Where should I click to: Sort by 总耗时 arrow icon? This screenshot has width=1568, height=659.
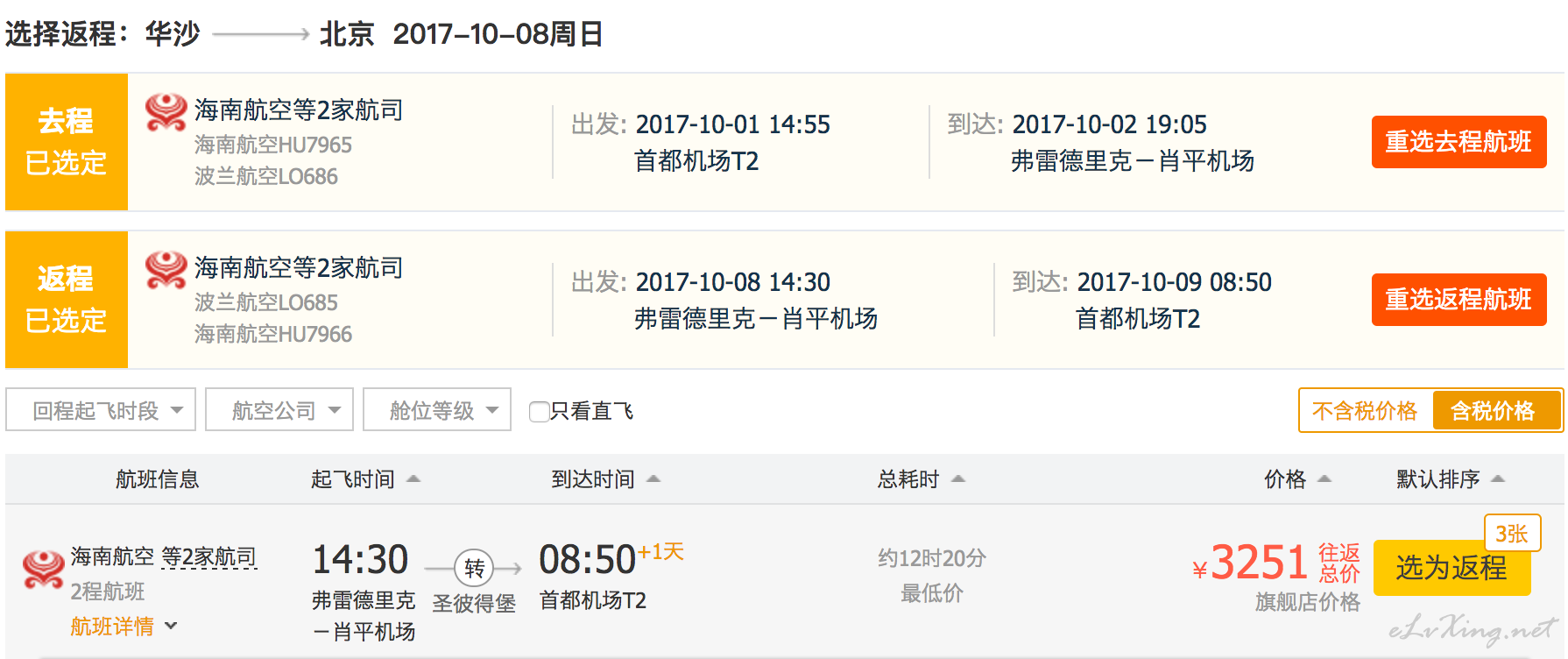coord(958,478)
